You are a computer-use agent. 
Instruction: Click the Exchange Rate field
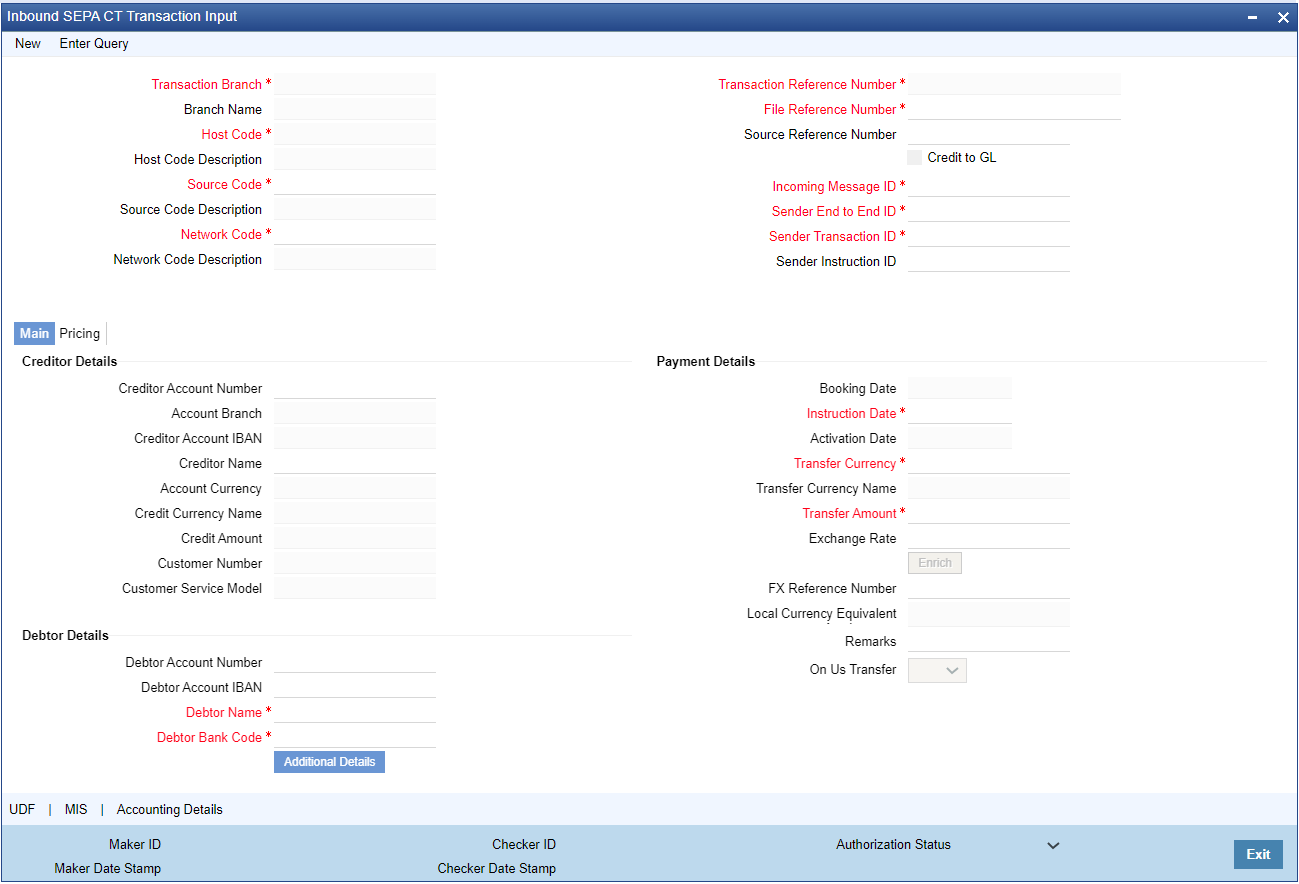pos(989,538)
